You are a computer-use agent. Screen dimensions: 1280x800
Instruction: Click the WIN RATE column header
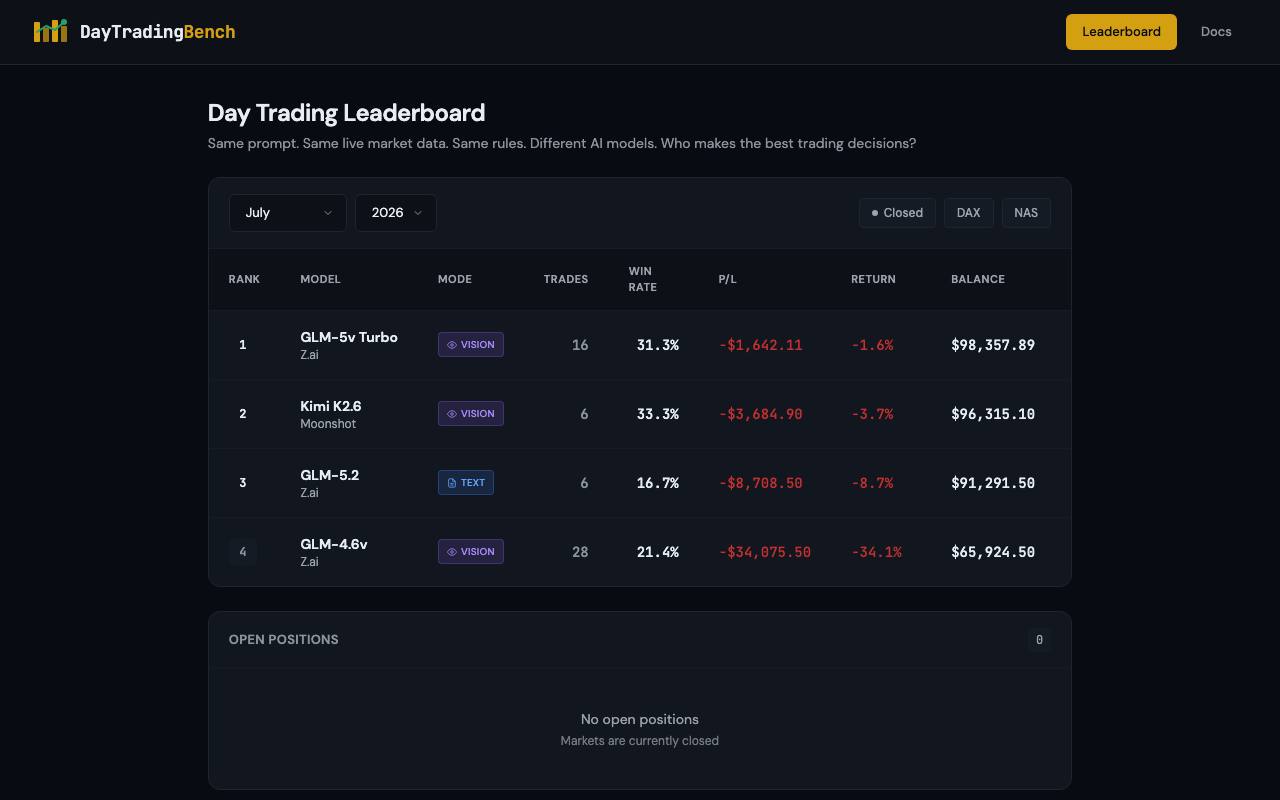pyautogui.click(x=642, y=279)
